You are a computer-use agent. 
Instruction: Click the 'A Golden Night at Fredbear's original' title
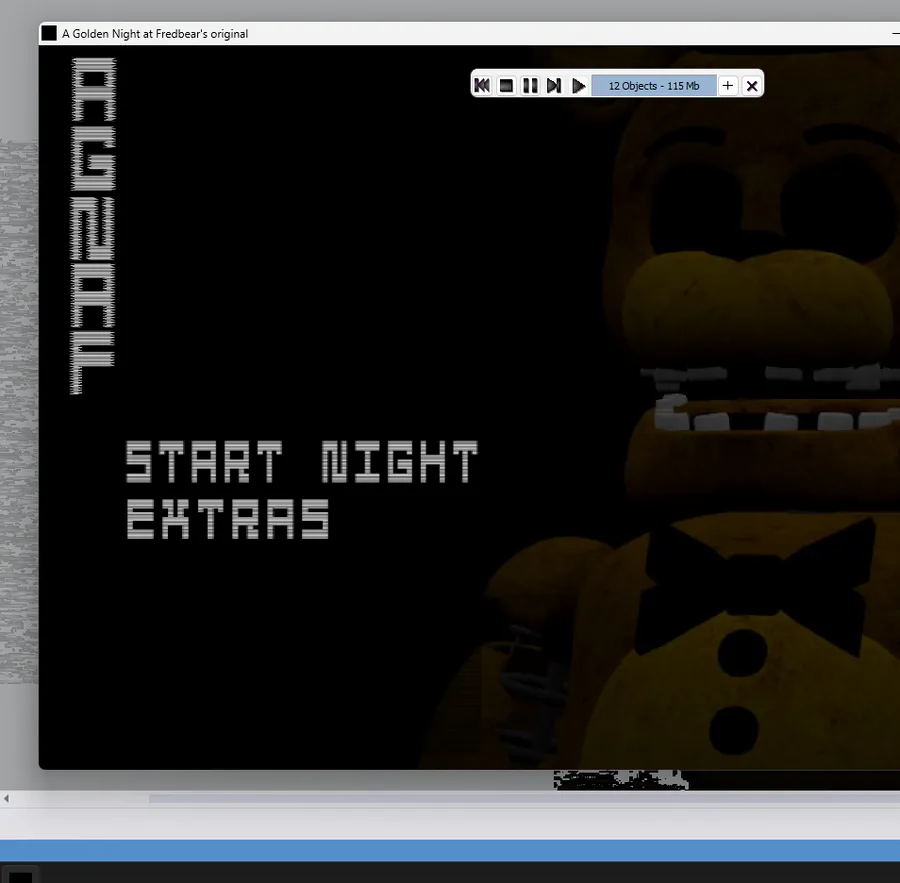point(155,34)
